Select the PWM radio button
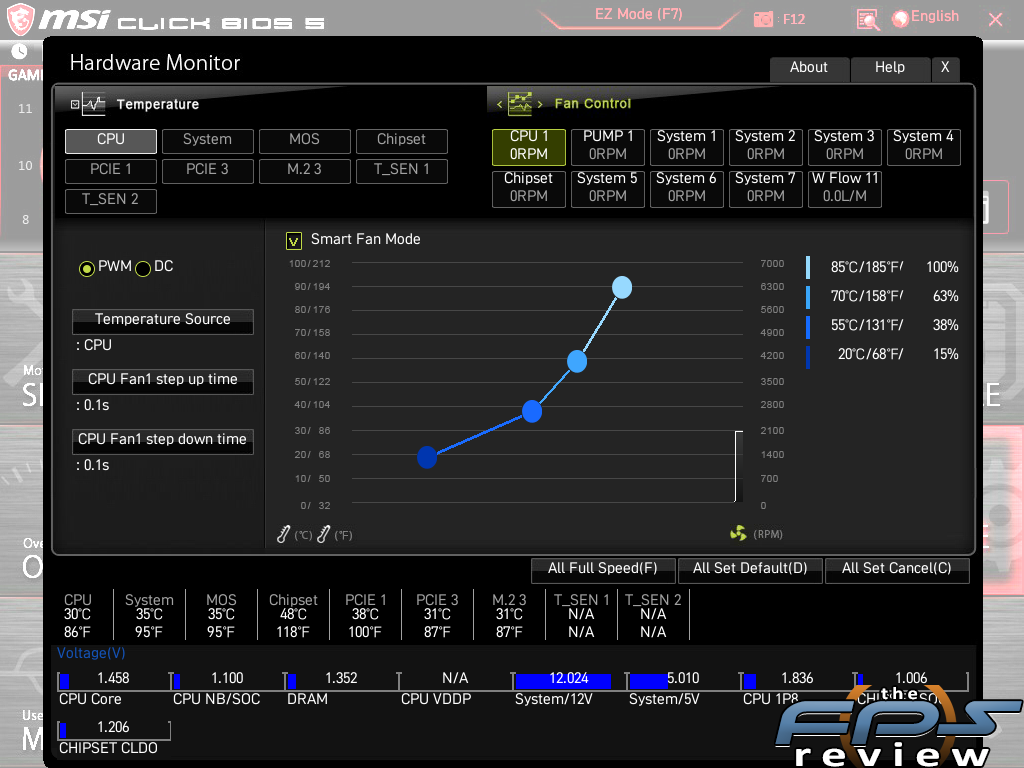 point(86,268)
